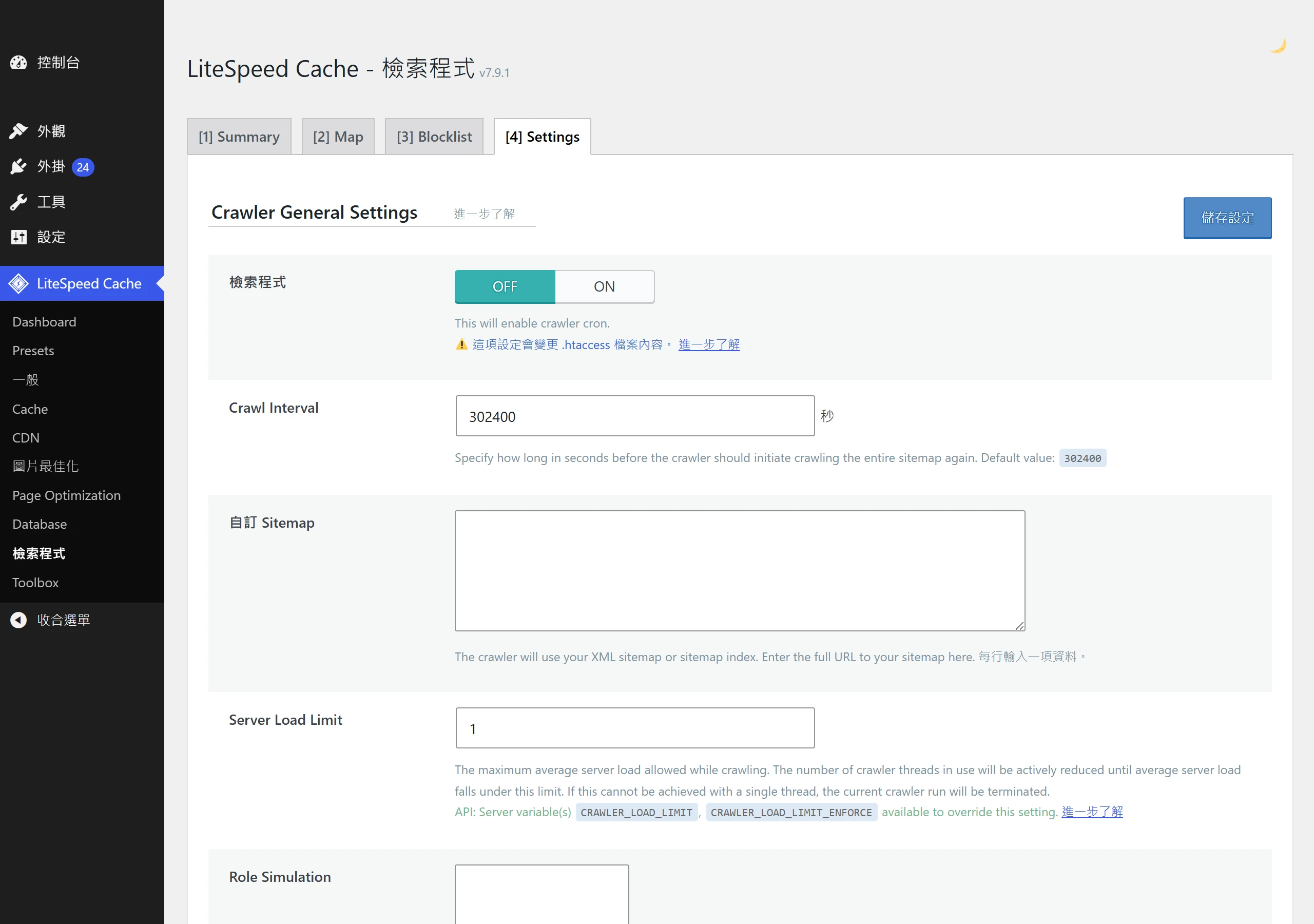
Task: Go to Presets submenu
Action: click(33, 351)
